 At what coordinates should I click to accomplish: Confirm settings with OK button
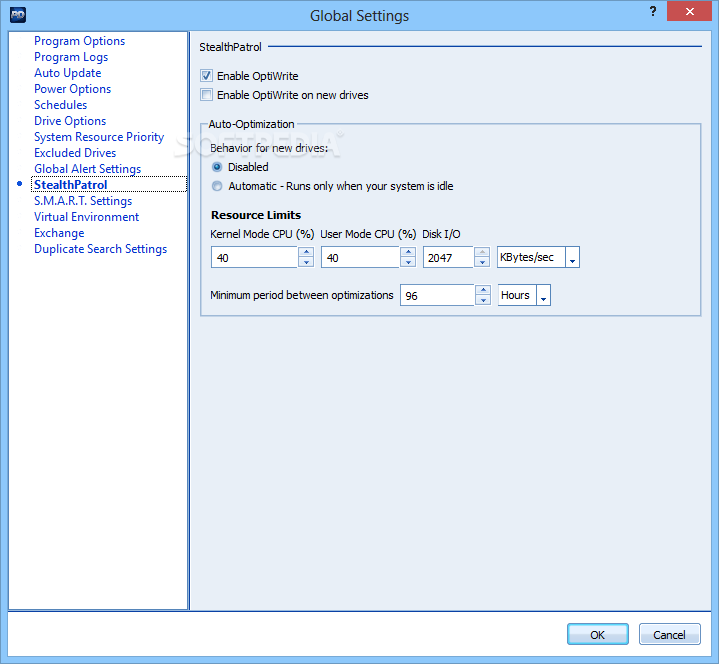coord(597,635)
